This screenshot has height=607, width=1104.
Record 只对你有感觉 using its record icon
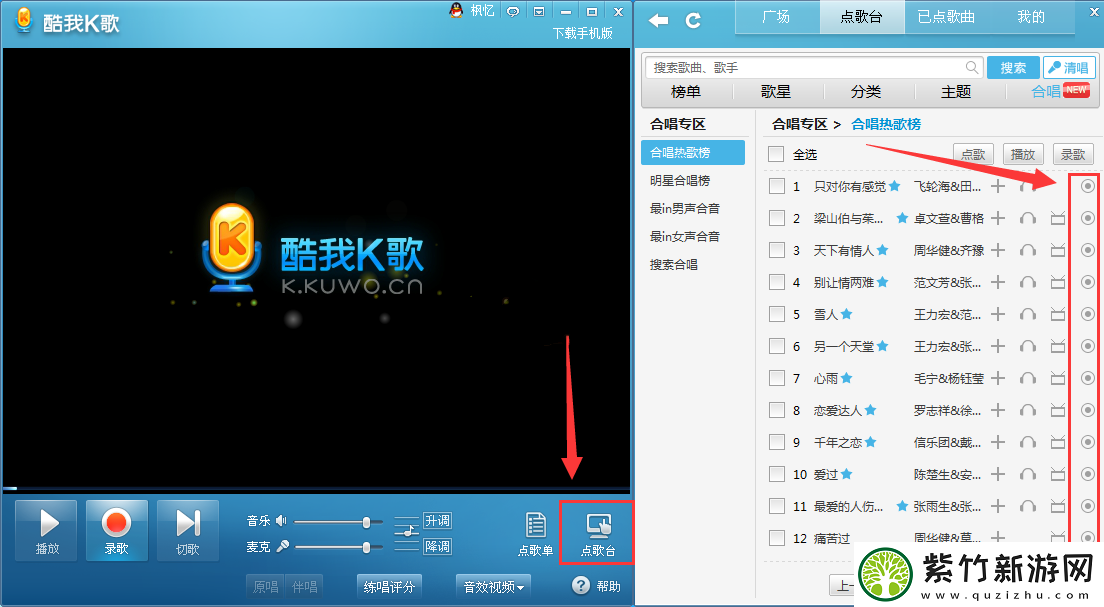coord(1088,186)
